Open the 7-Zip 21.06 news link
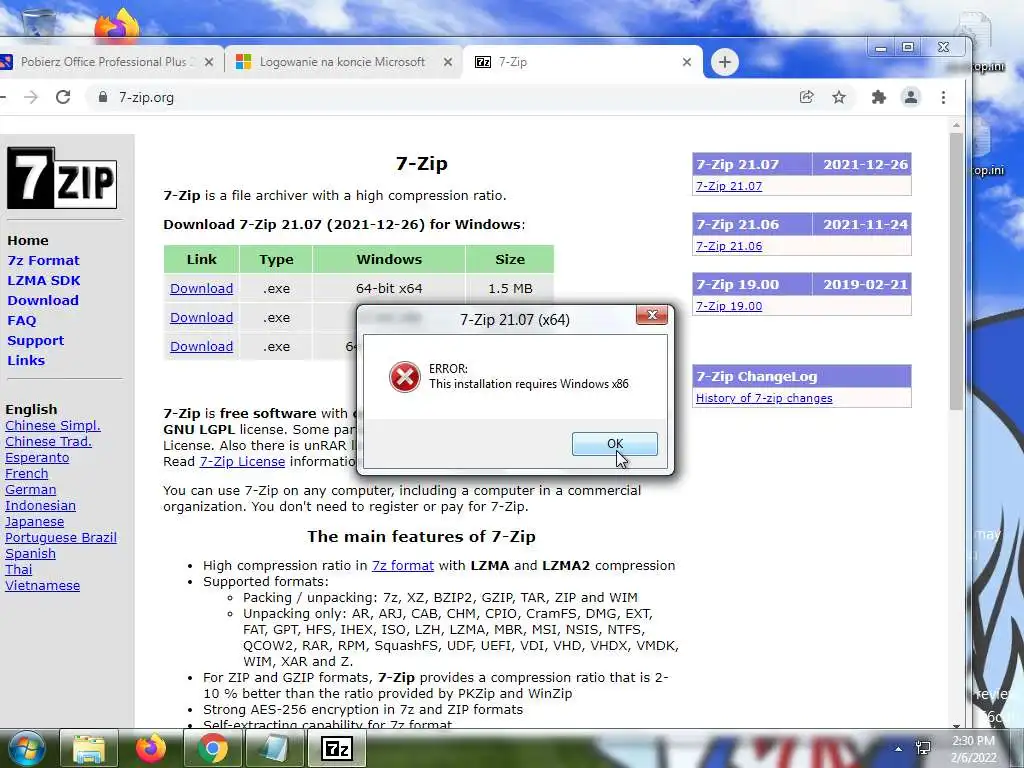This screenshot has width=1024, height=768. tap(729, 246)
